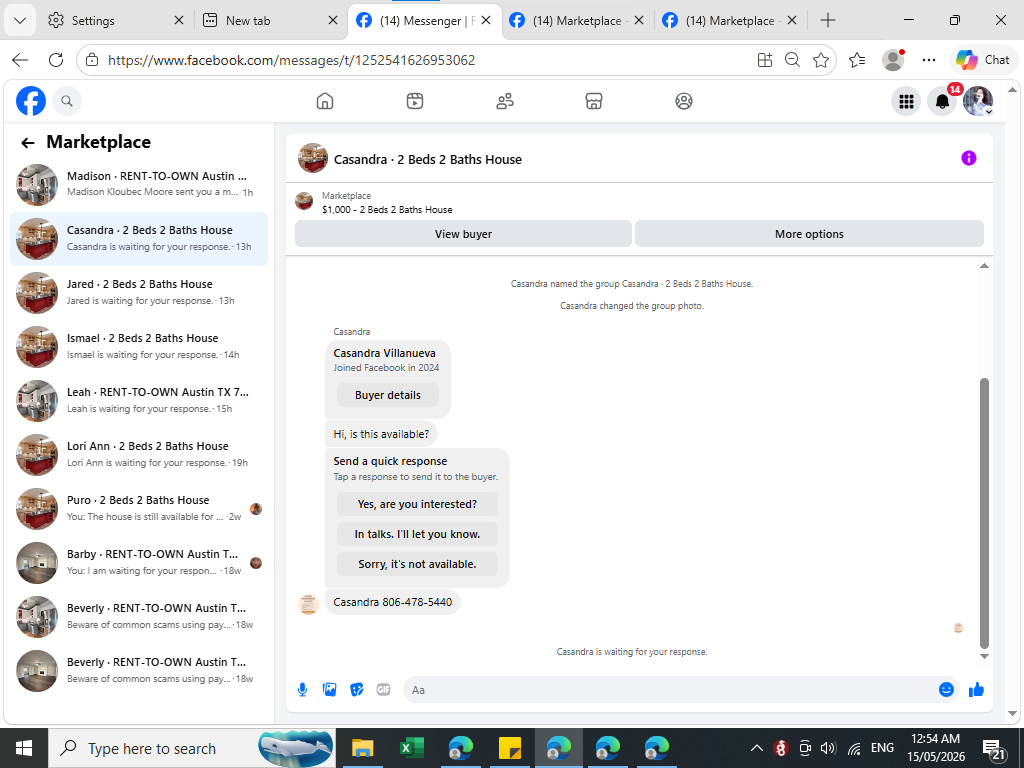Send a thumbs-up like
Viewport: 1024px width, 768px height.
(x=976, y=690)
